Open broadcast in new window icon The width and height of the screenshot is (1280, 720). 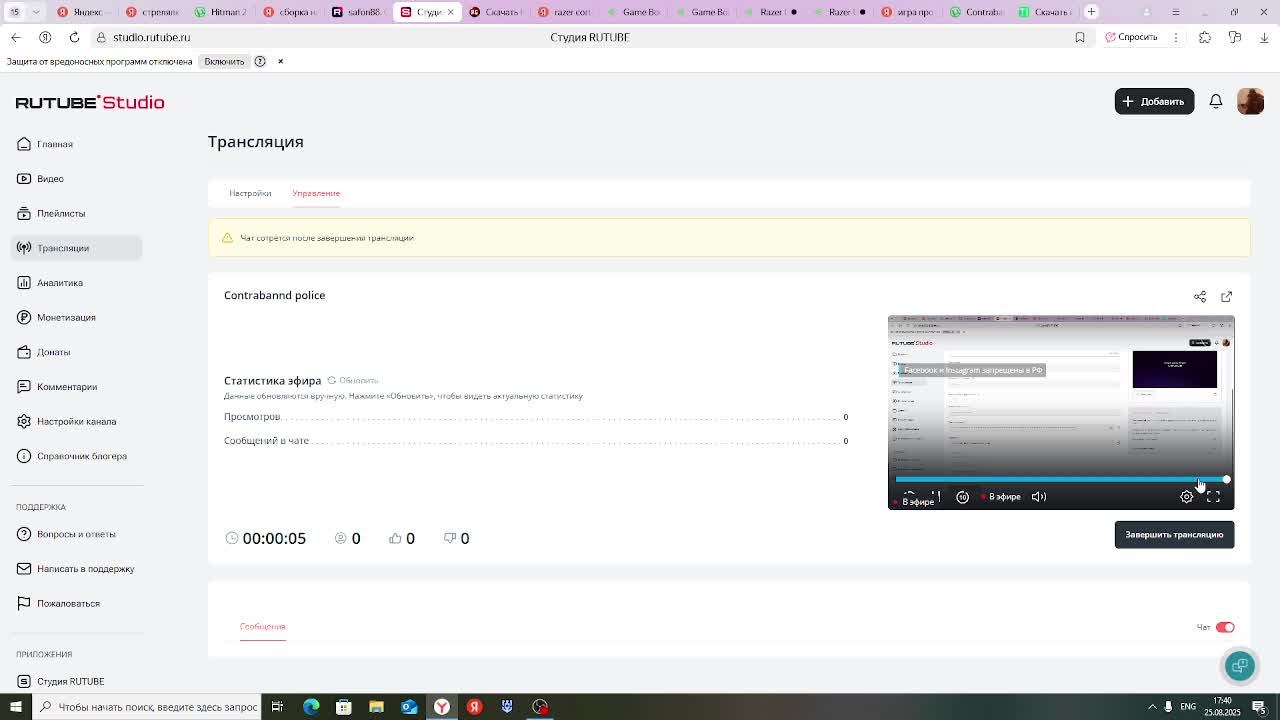point(1227,296)
